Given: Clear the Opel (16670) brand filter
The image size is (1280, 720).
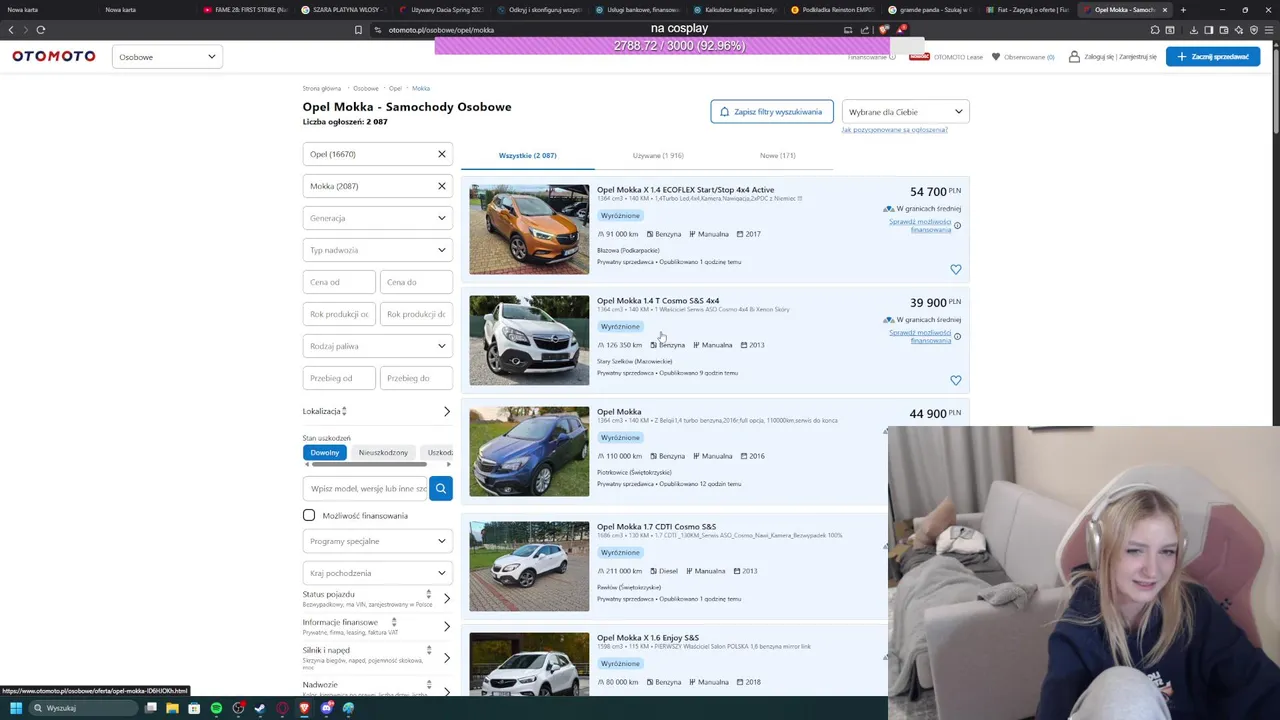Looking at the screenshot, I should (x=441, y=154).
